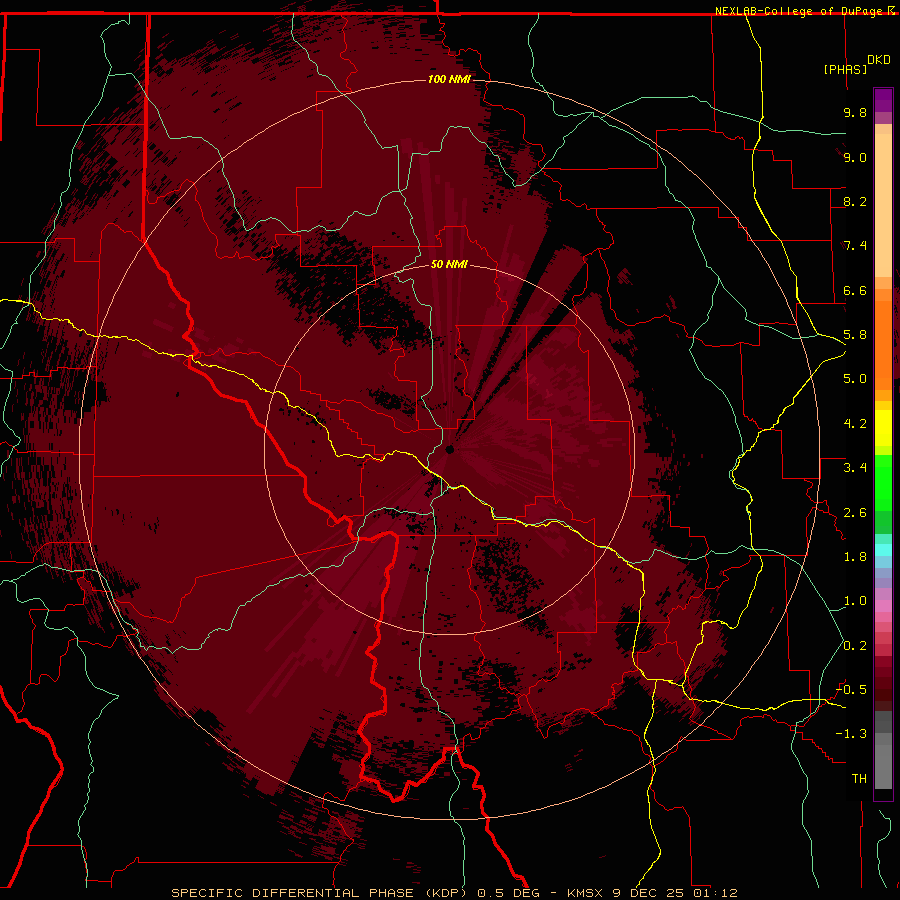Click the TH label on the color scale
This screenshot has height=900, width=900.
click(x=859, y=779)
